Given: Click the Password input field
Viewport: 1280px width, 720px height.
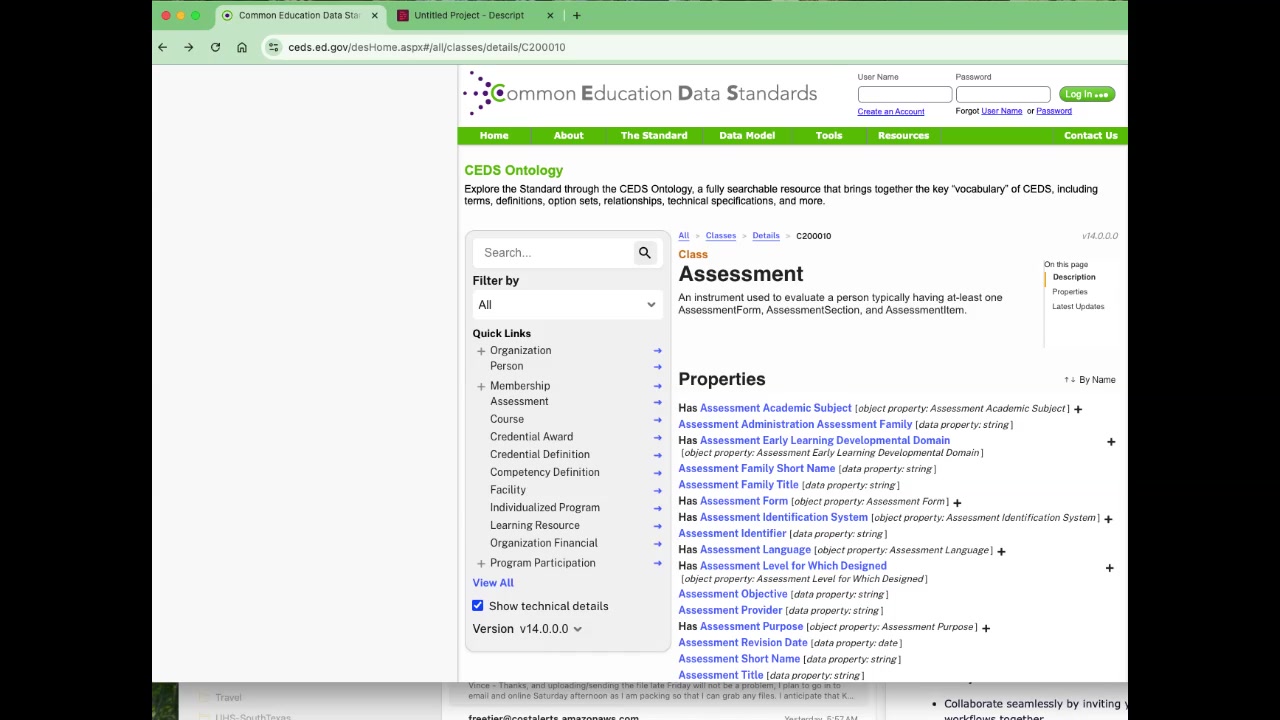Looking at the screenshot, I should click(1003, 95).
